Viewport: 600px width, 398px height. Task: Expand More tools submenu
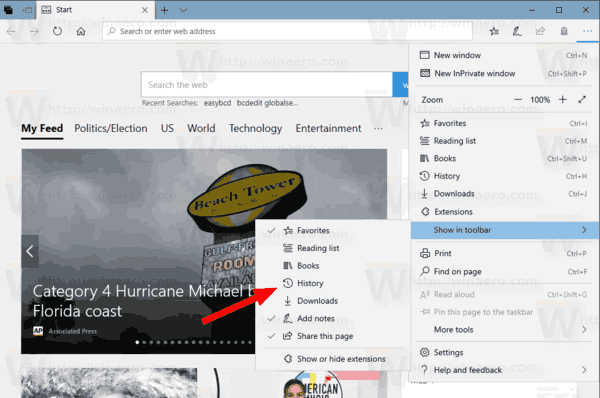(503, 329)
